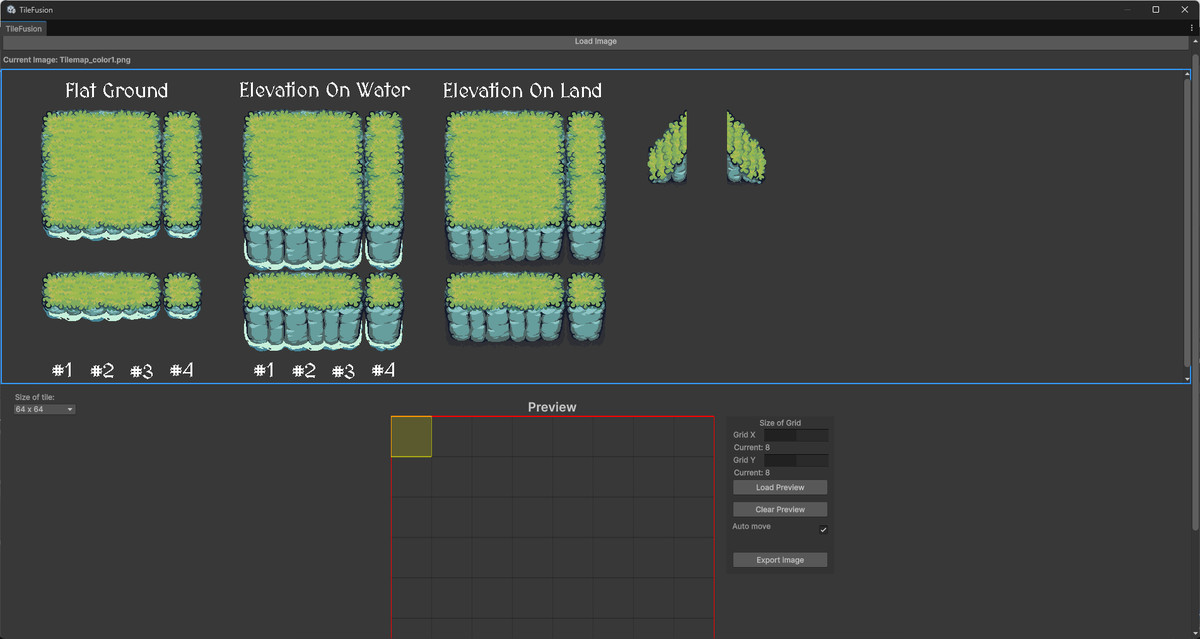The height and width of the screenshot is (639, 1200).
Task: Click the Elevation On Land small single tile
Action: coord(586,308)
